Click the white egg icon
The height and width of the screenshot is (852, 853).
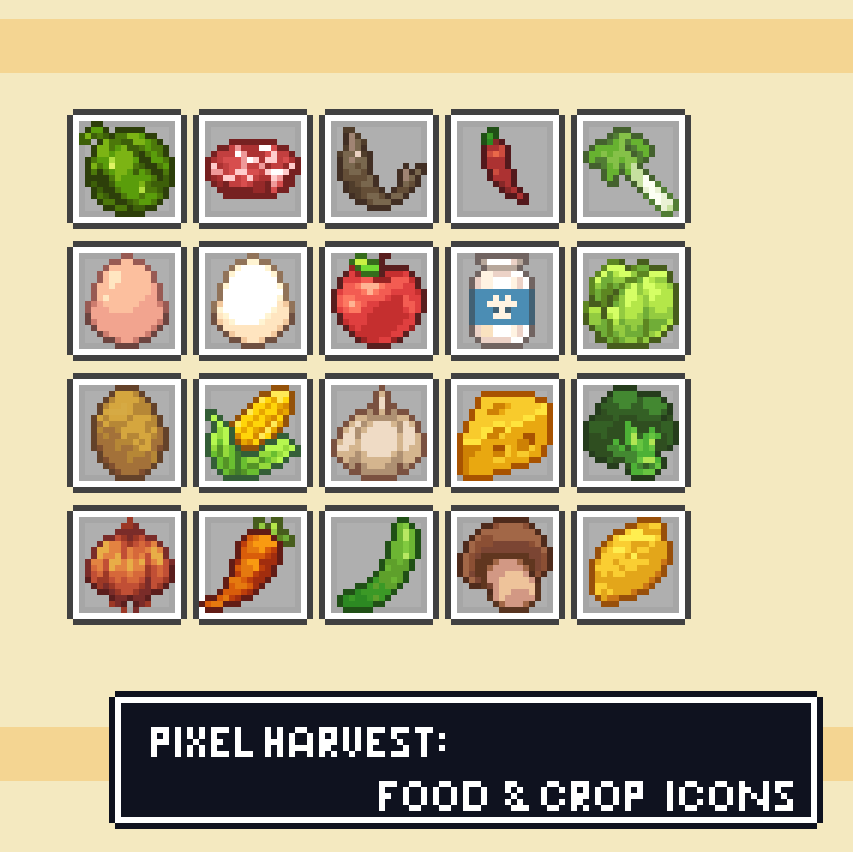253,301
